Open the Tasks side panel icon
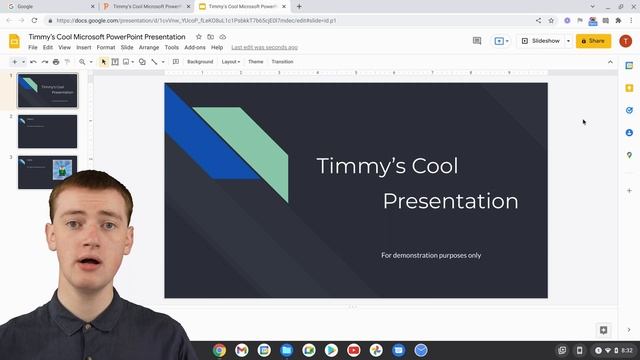This screenshot has height=360, width=640. point(629,111)
